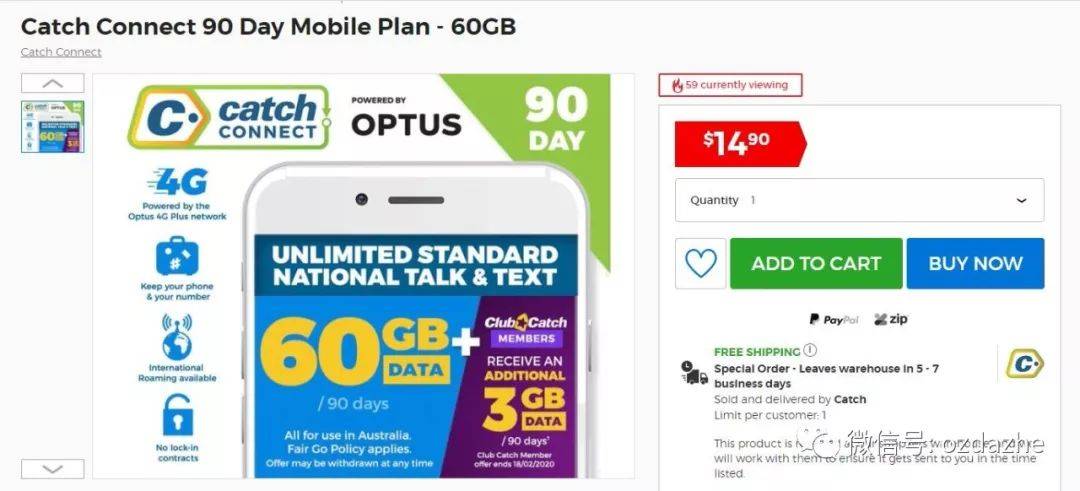
Task: Click the product title heading
Action: (x=269, y=26)
